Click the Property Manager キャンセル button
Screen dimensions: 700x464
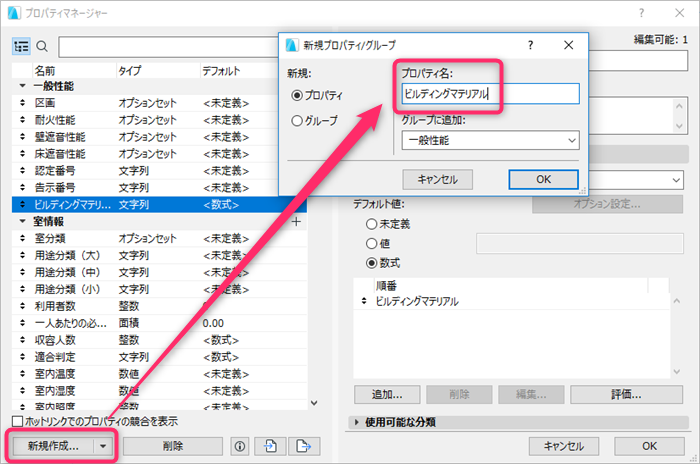coord(563,446)
